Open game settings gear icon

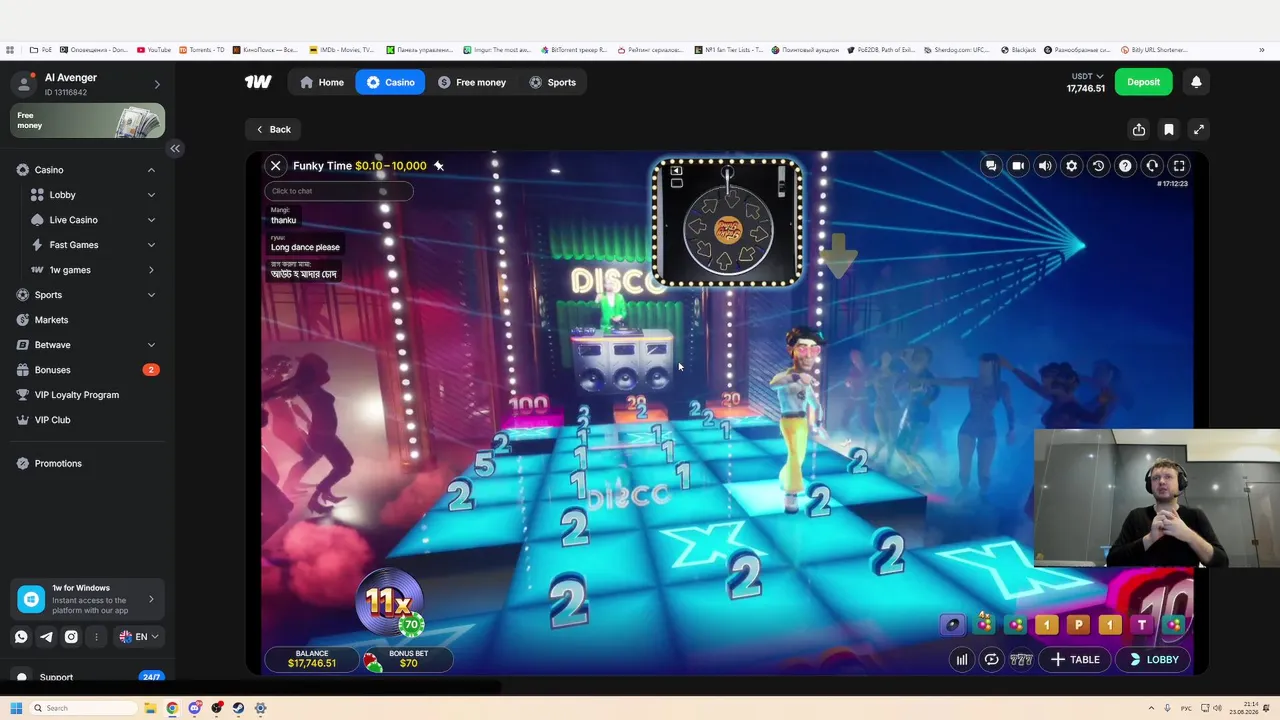[1072, 166]
